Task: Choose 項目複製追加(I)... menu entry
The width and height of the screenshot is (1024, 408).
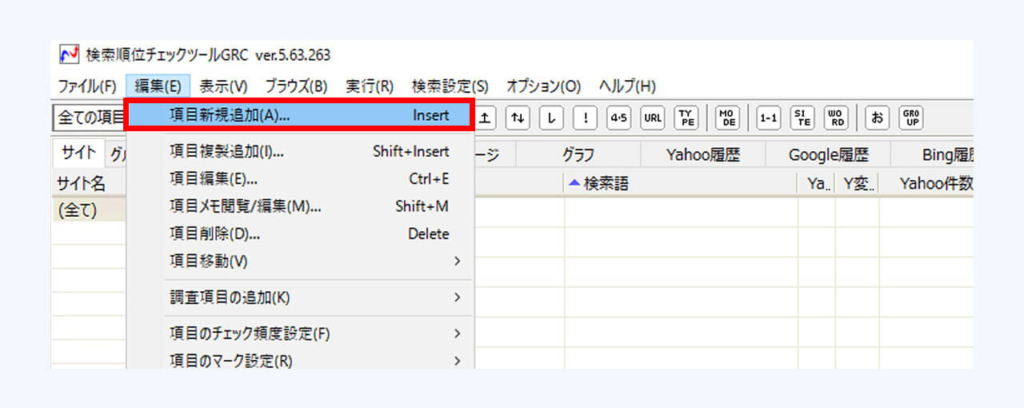Action: click(x=300, y=151)
